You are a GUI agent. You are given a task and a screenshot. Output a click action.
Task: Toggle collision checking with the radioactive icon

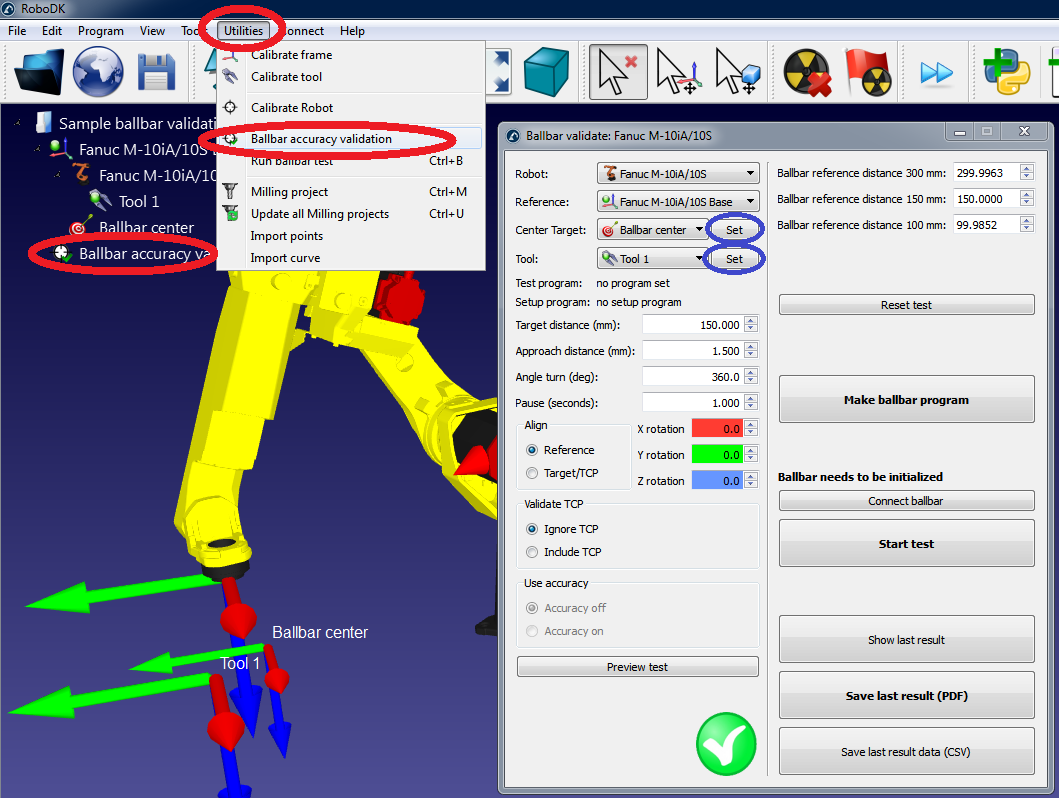(x=806, y=71)
